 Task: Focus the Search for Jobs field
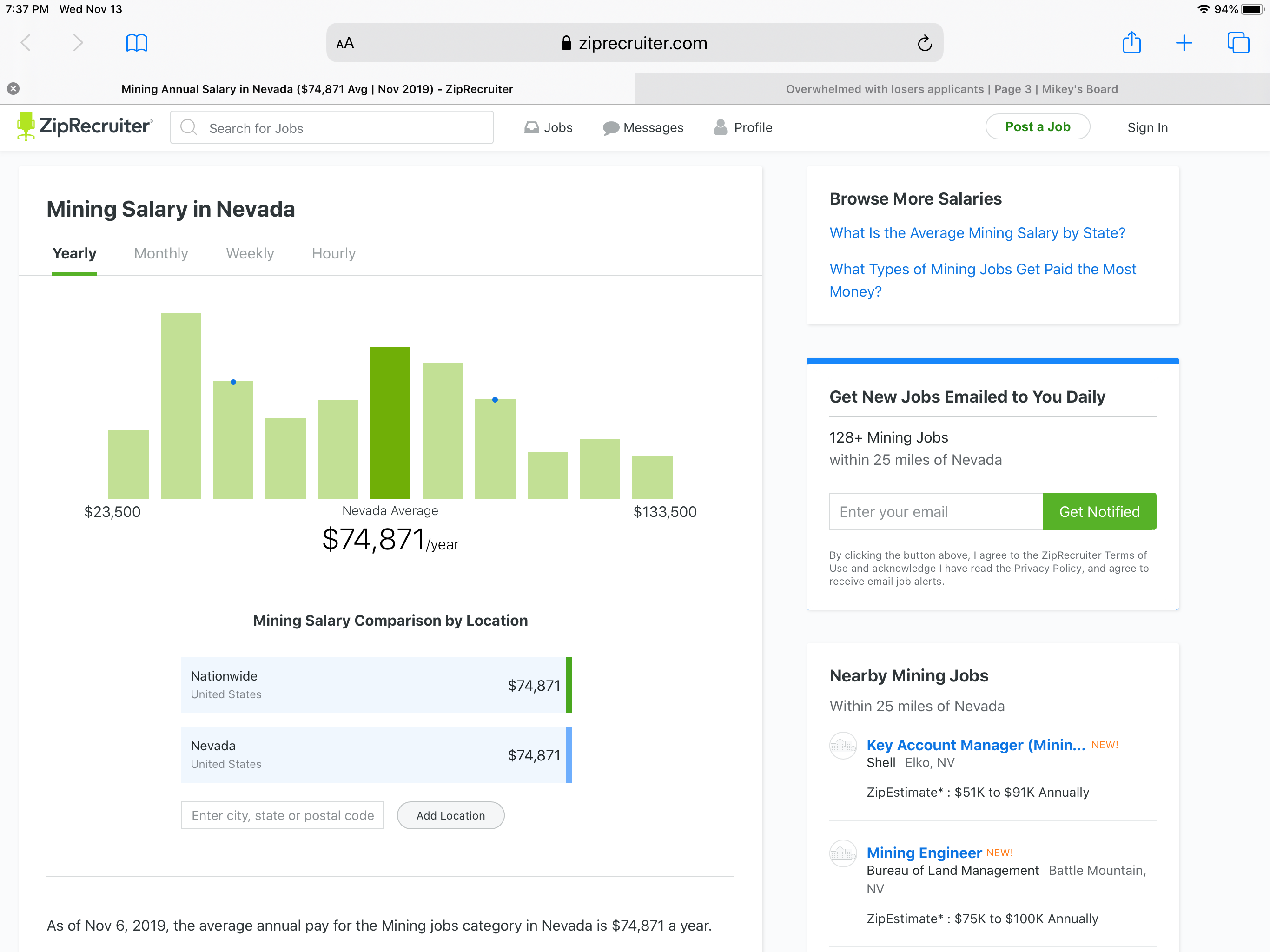pyautogui.click(x=332, y=127)
